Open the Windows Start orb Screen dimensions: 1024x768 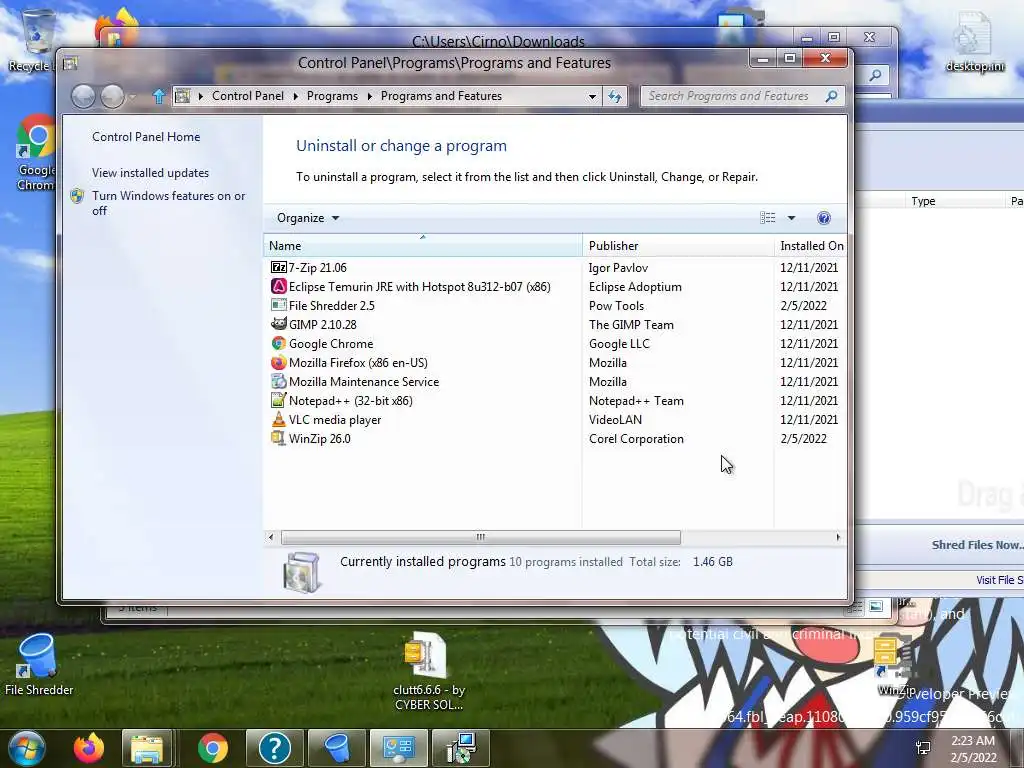[x=27, y=749]
